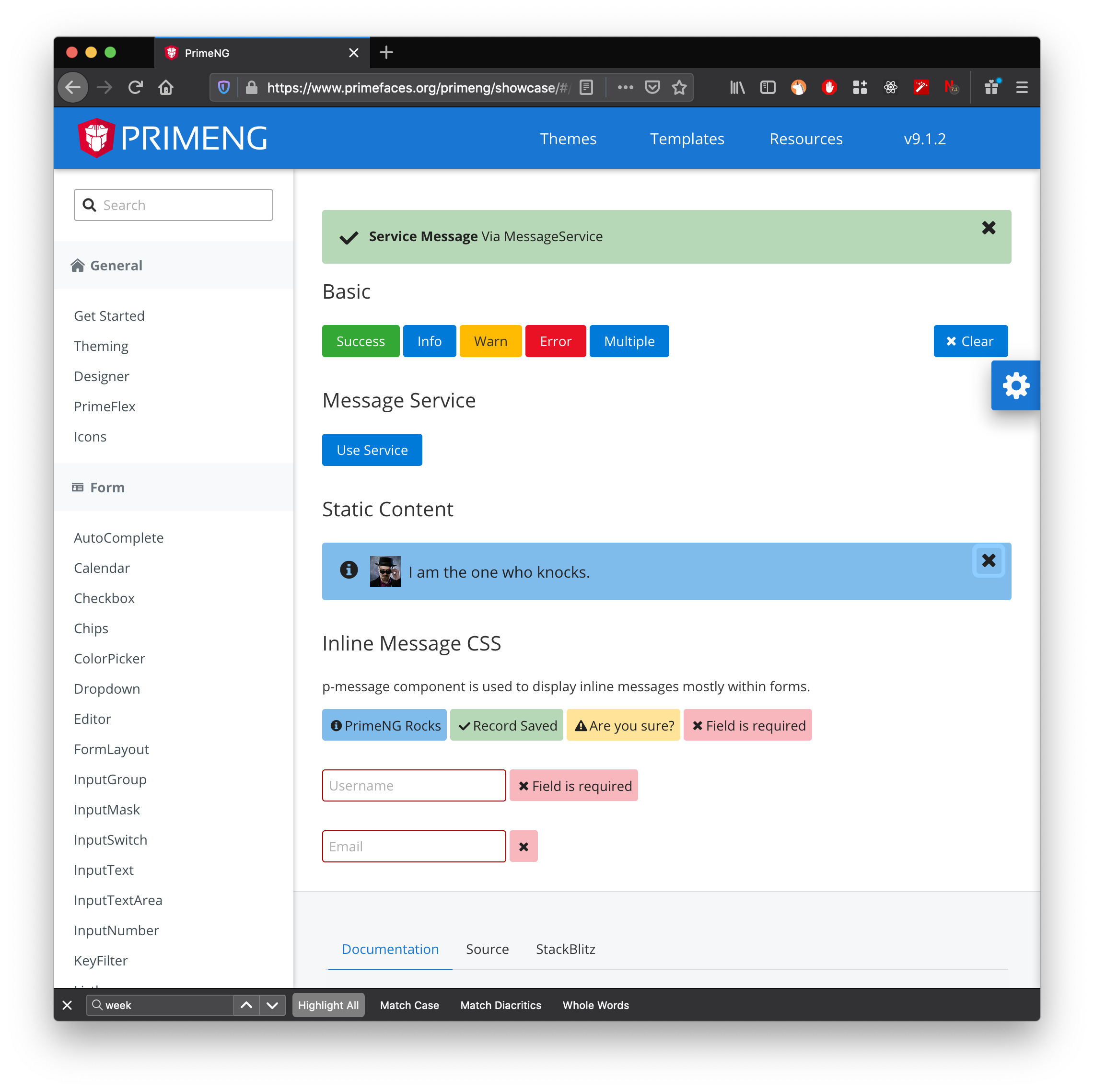Click inside the Username input field

coord(413,785)
